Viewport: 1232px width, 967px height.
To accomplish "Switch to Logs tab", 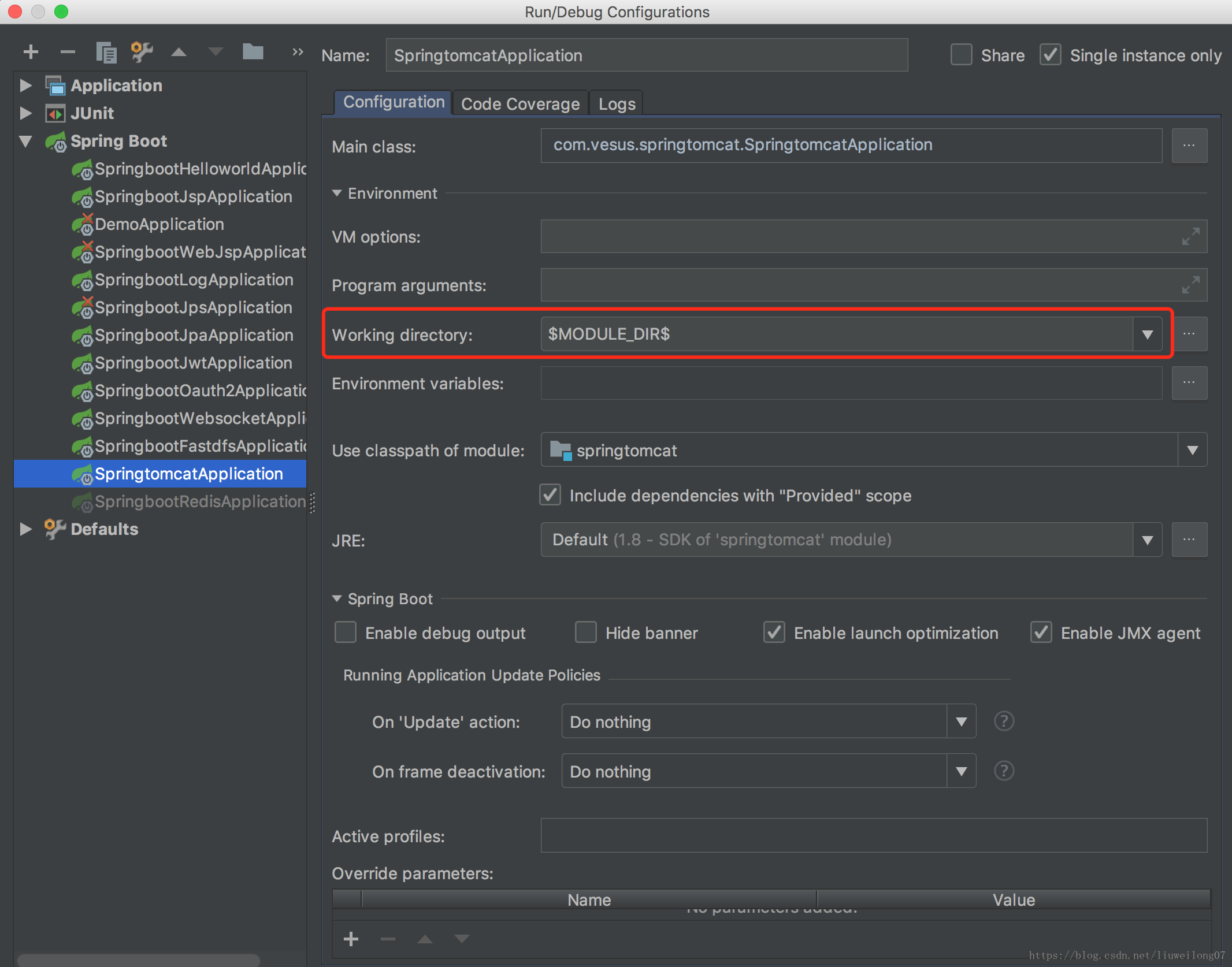I will [617, 103].
